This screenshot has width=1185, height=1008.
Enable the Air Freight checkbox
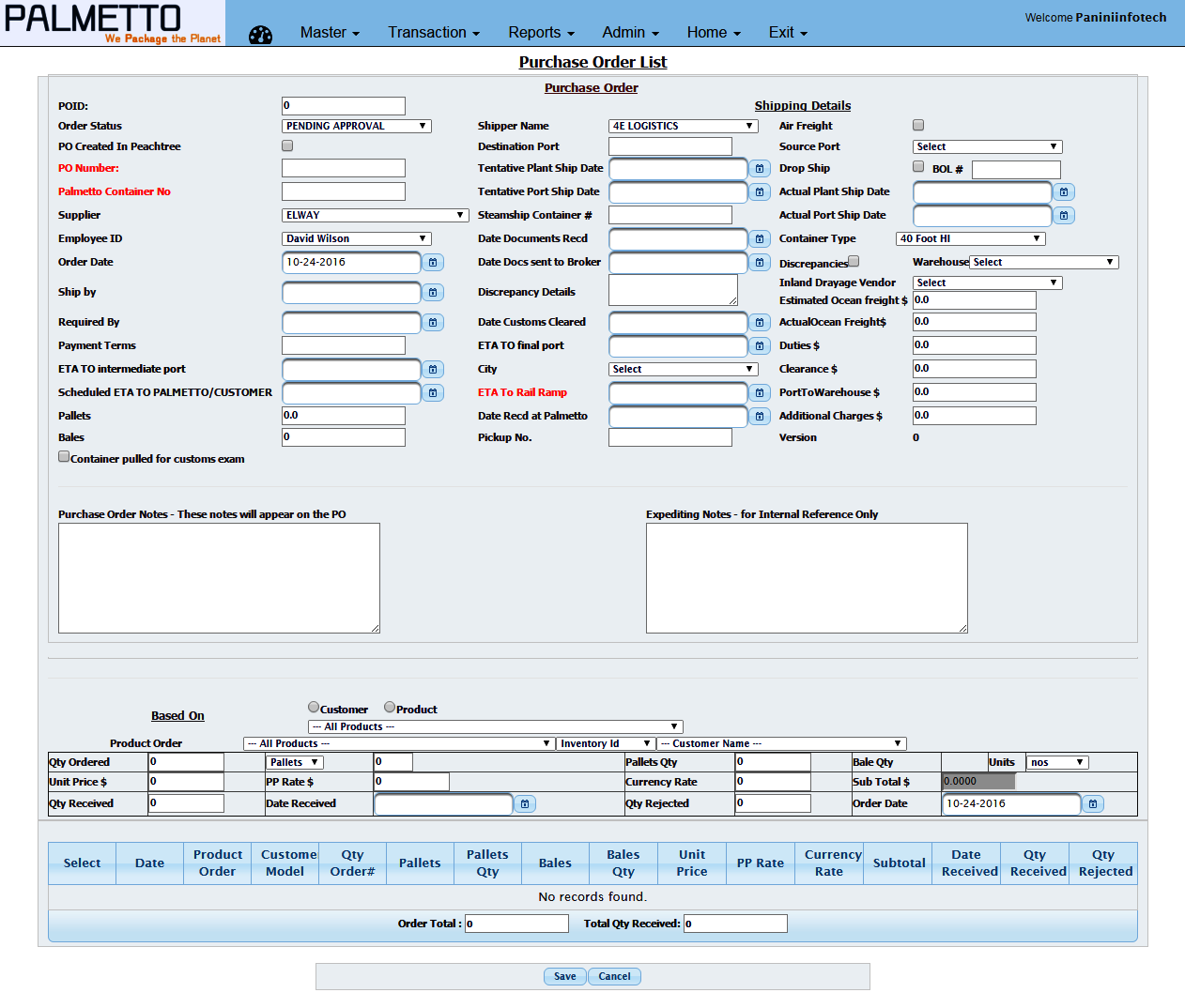tap(918, 125)
